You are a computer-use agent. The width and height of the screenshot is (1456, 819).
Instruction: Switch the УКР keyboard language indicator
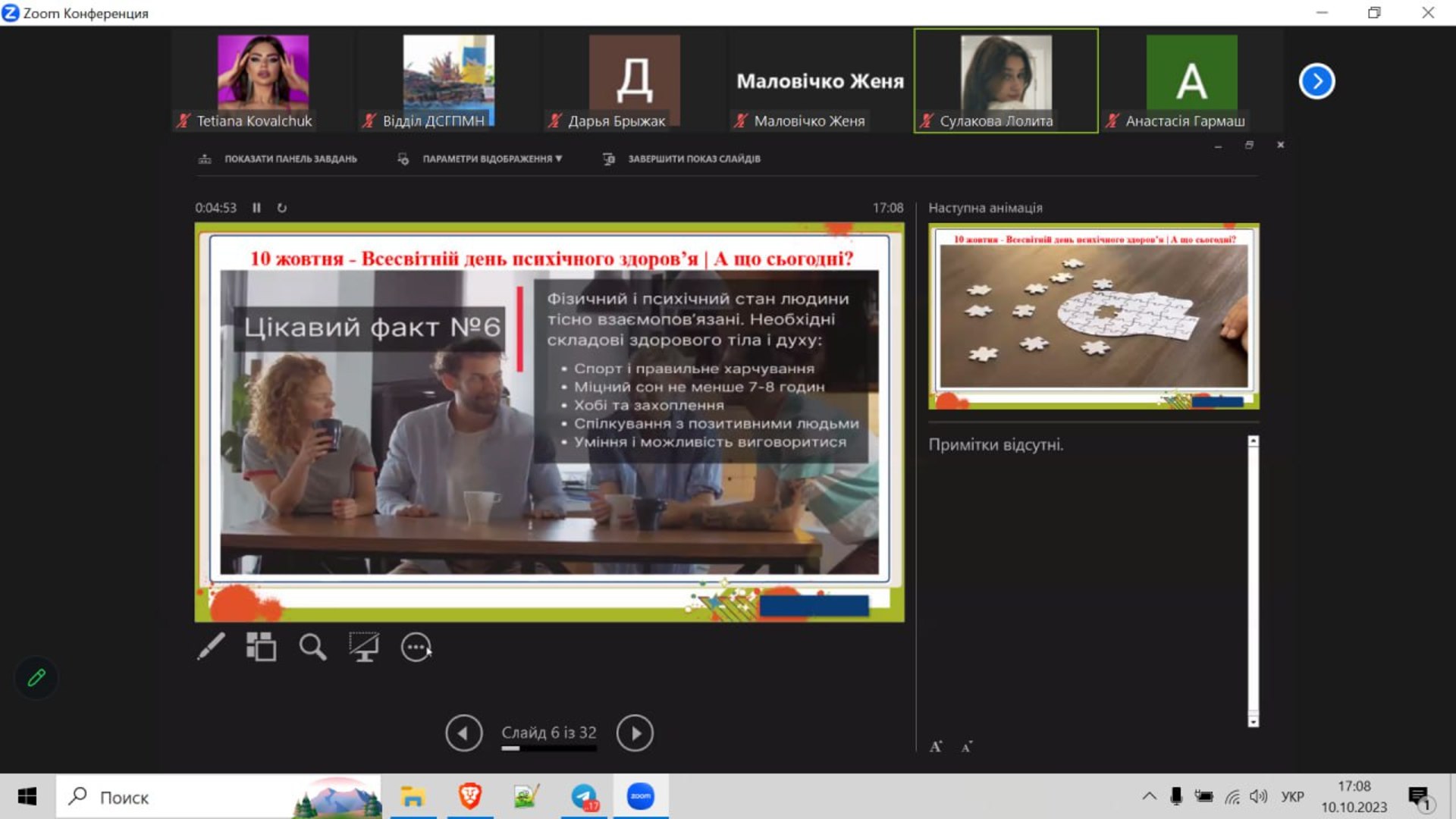[x=1292, y=796]
